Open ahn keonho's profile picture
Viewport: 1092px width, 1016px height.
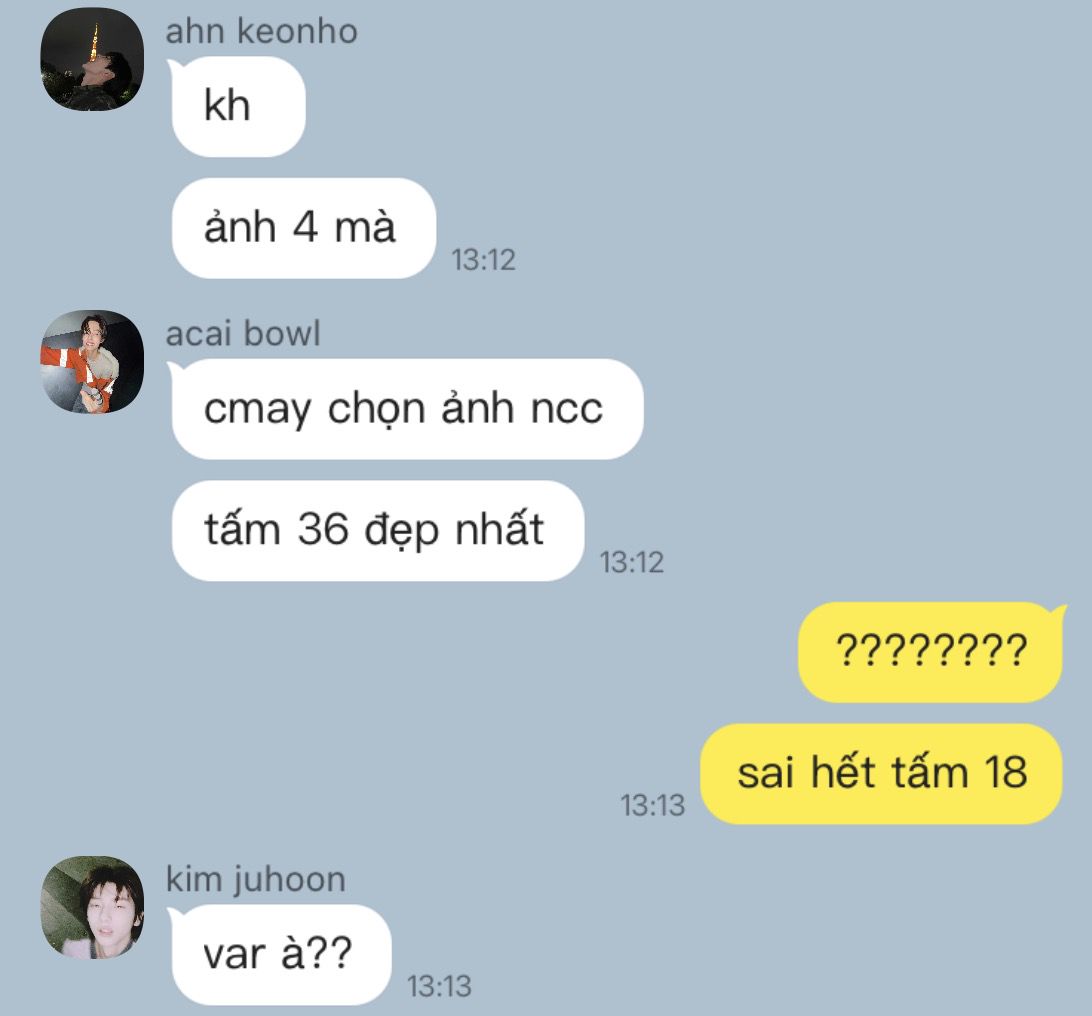click(93, 59)
